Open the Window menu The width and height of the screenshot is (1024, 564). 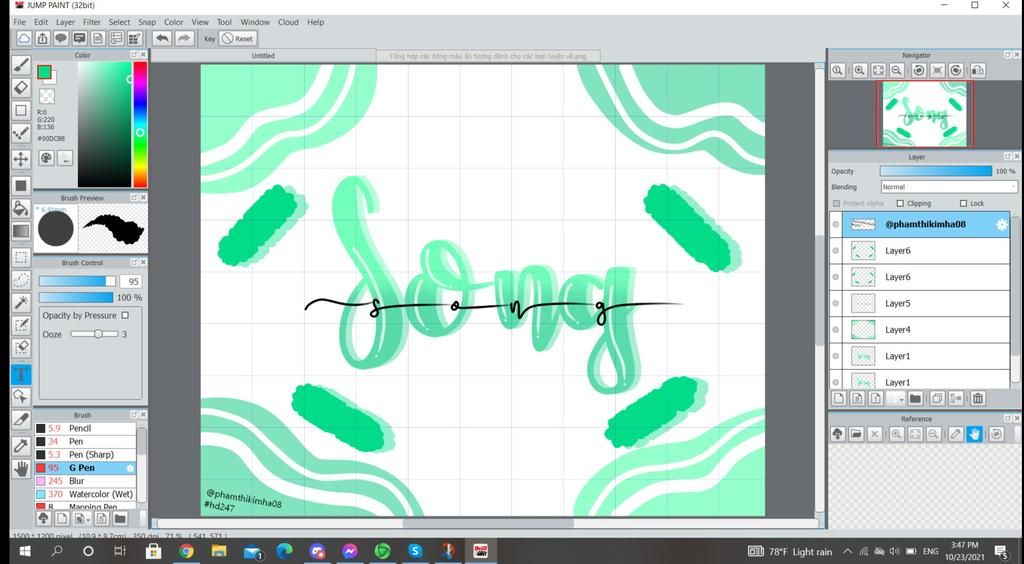pos(255,22)
